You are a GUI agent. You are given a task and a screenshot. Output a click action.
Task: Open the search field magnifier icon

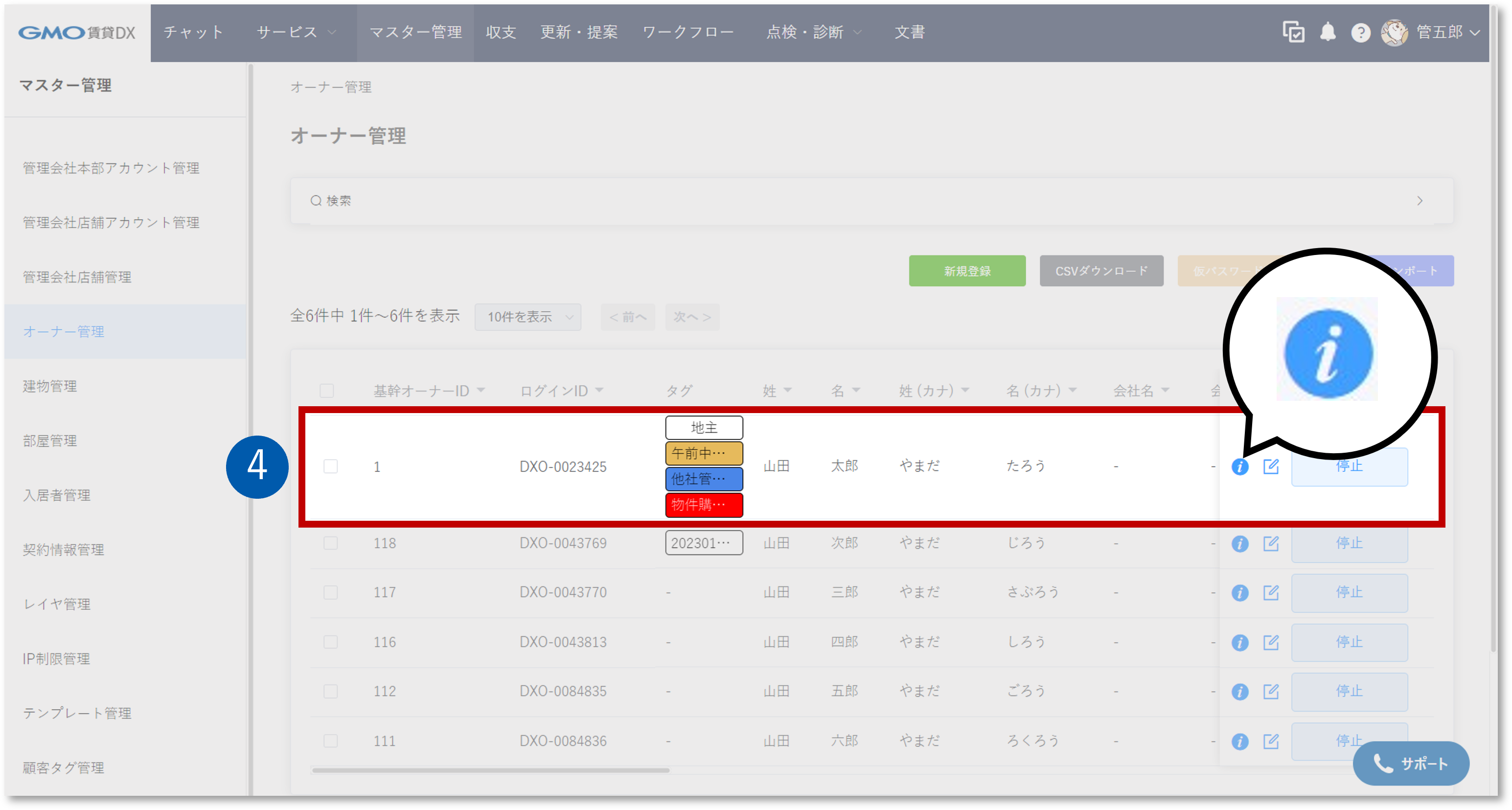pos(316,200)
